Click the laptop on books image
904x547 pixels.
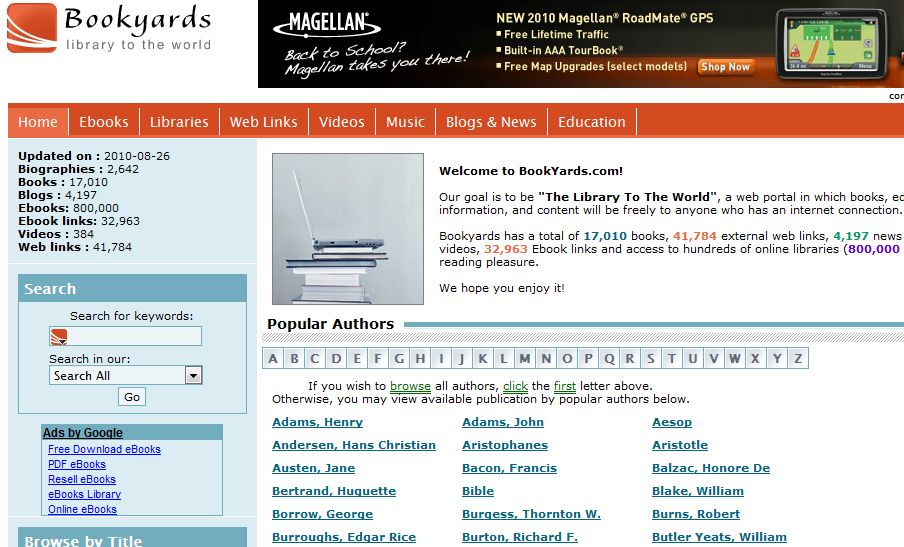[x=348, y=229]
